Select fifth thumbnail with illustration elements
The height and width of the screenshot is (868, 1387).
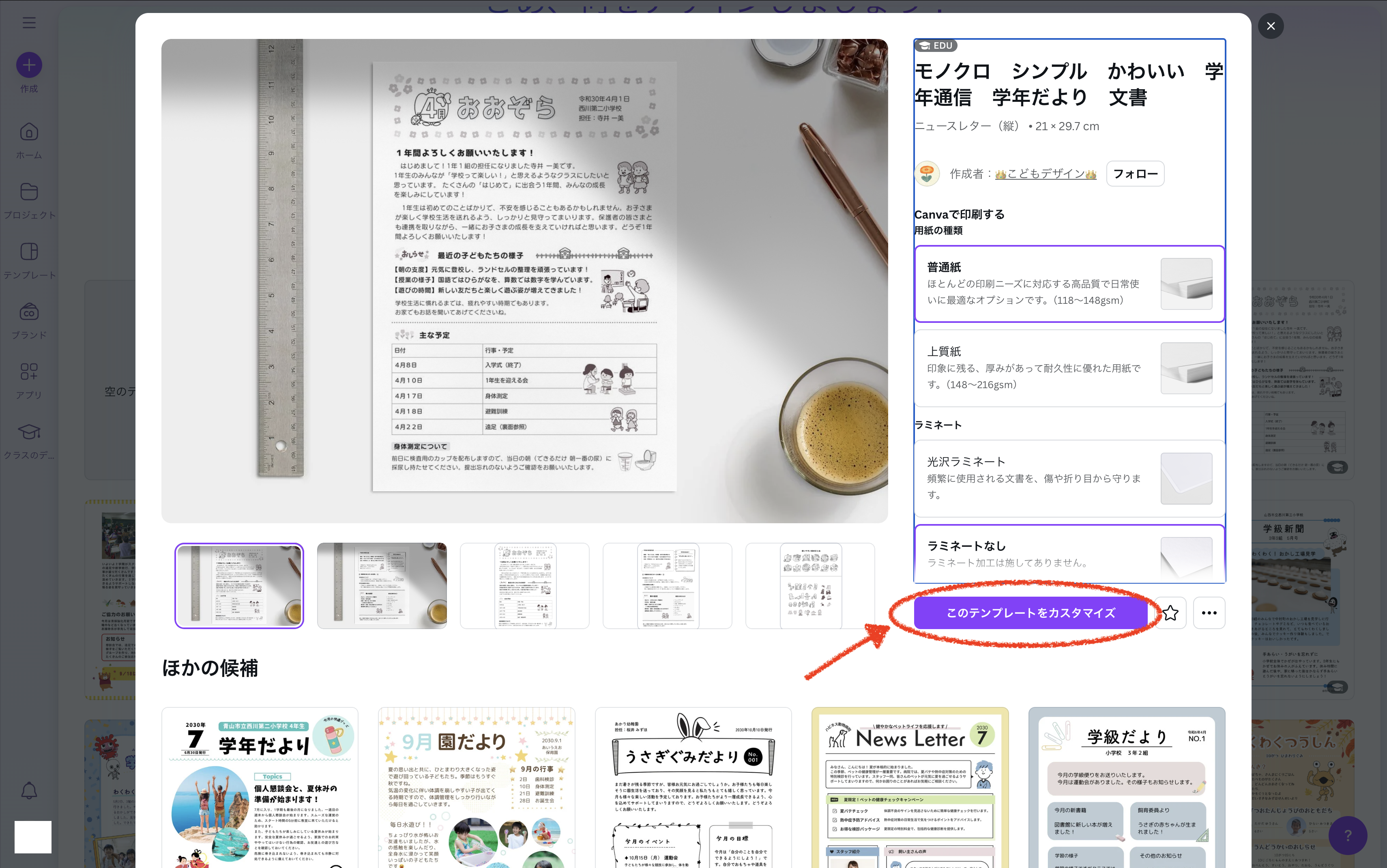(x=810, y=586)
